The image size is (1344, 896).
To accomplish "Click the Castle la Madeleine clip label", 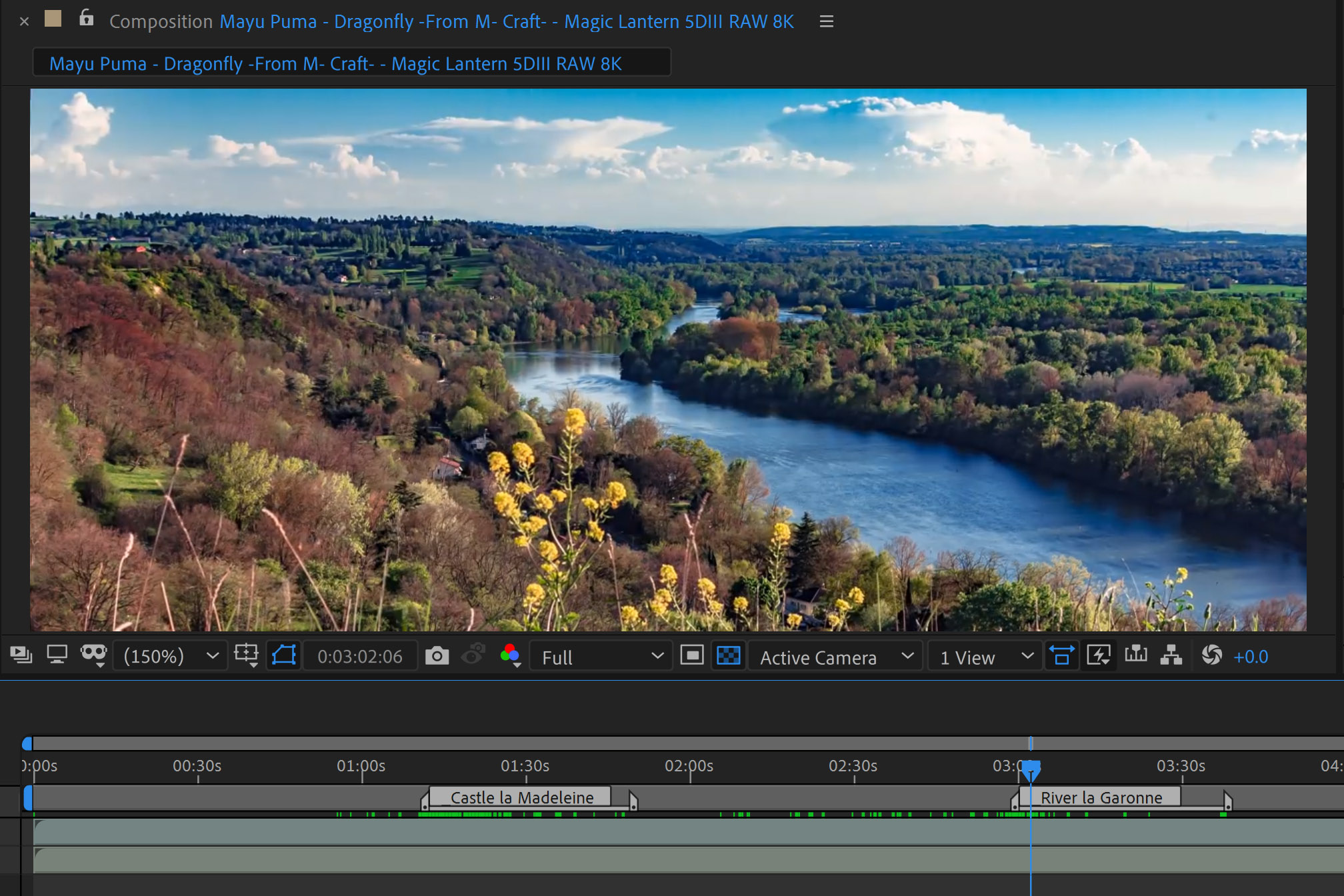I will tap(522, 798).
